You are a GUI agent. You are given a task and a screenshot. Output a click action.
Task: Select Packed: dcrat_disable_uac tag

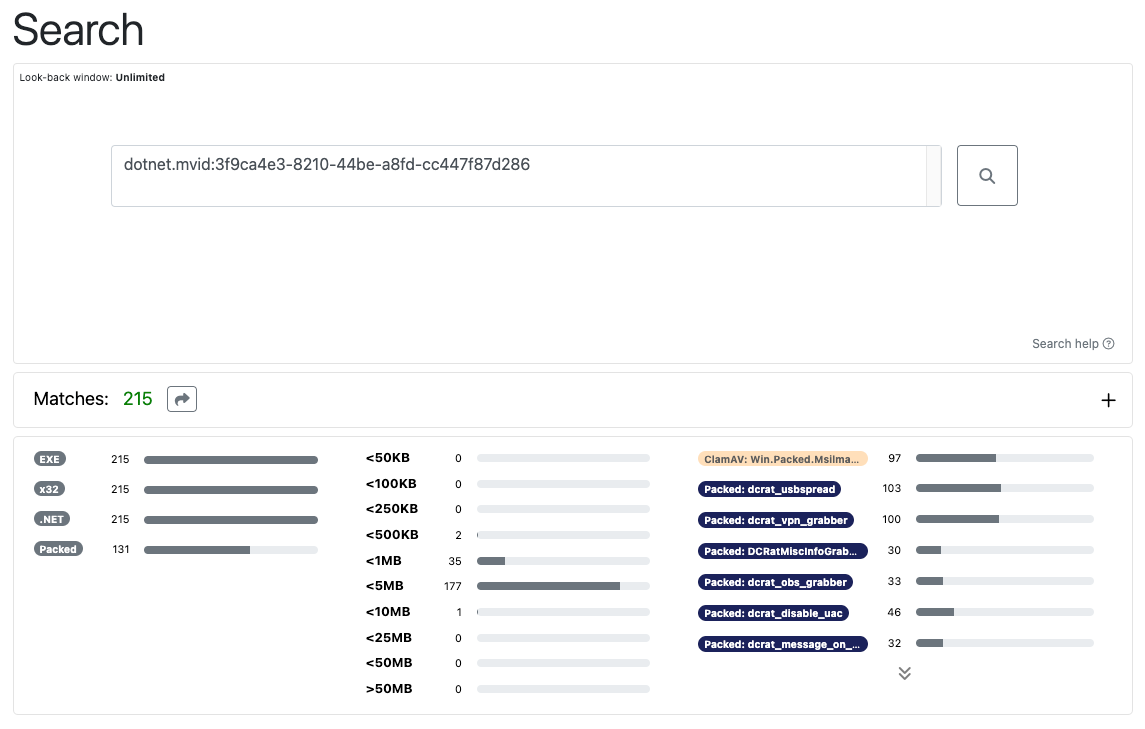(x=773, y=613)
